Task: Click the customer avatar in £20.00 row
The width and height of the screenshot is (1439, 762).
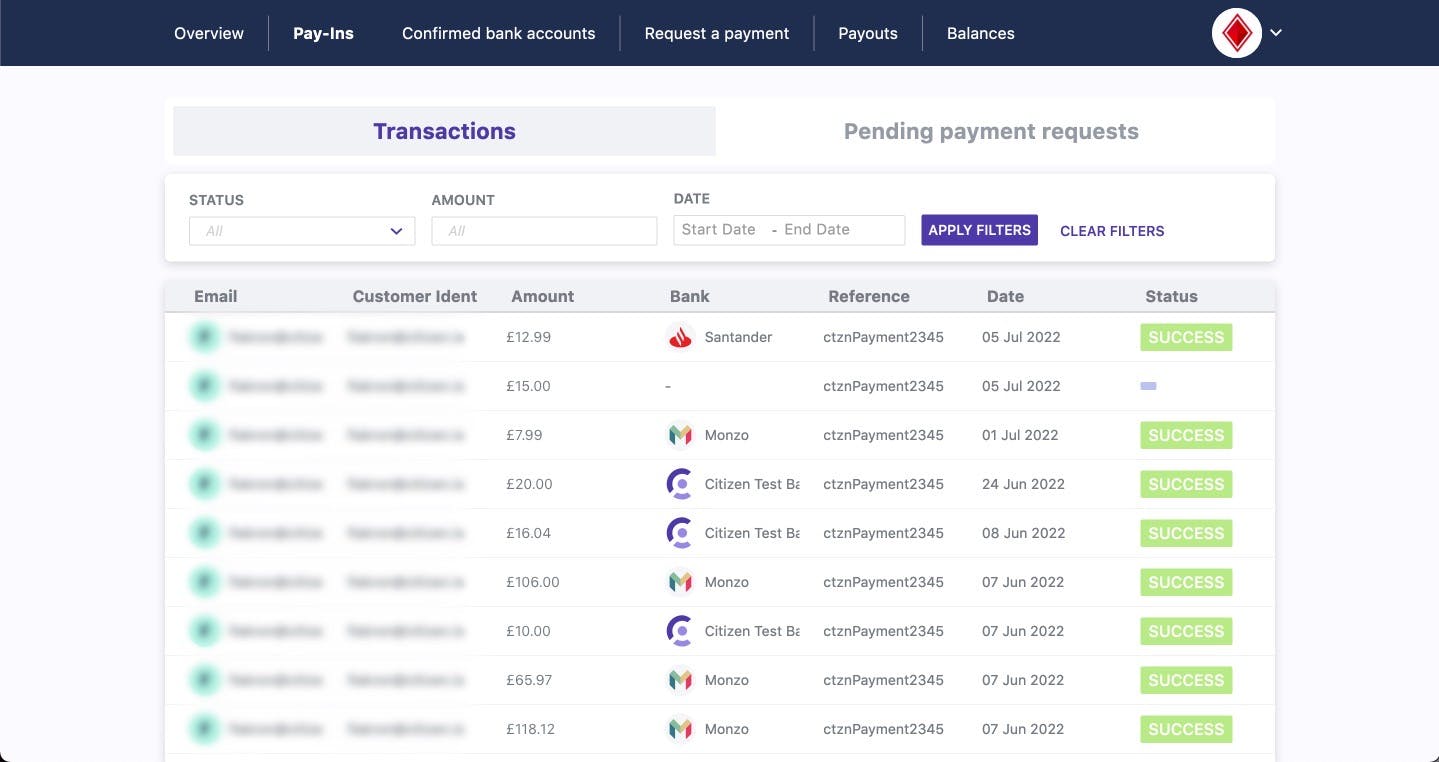Action: click(x=205, y=484)
